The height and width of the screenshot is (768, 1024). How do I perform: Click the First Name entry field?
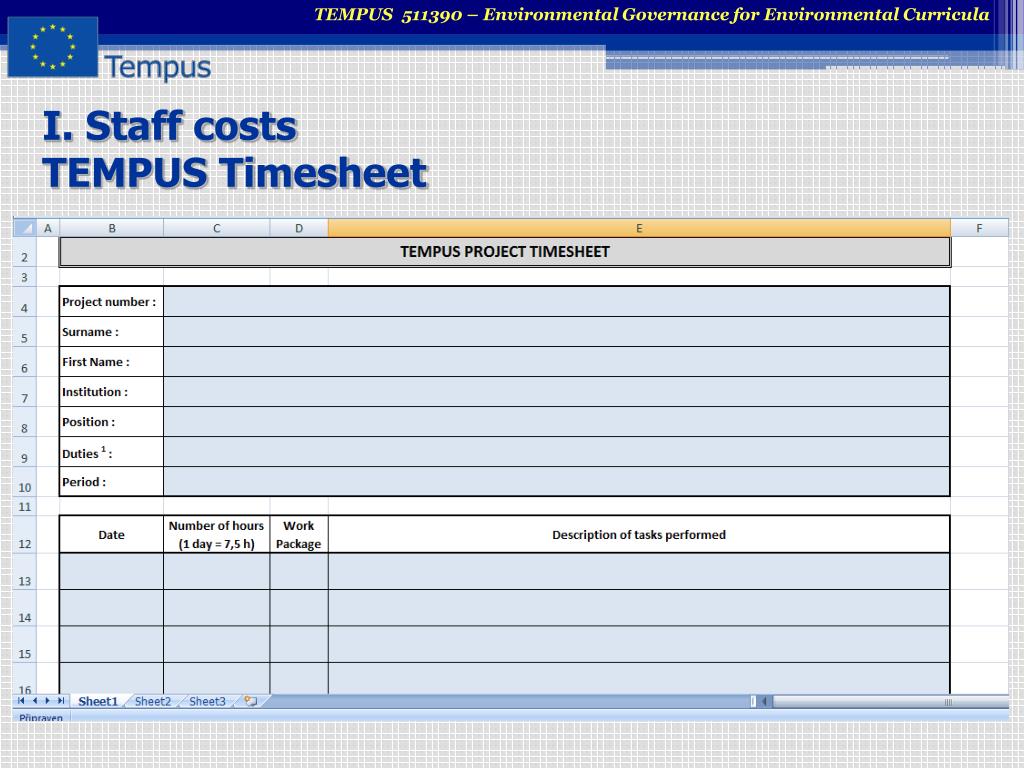(x=556, y=362)
